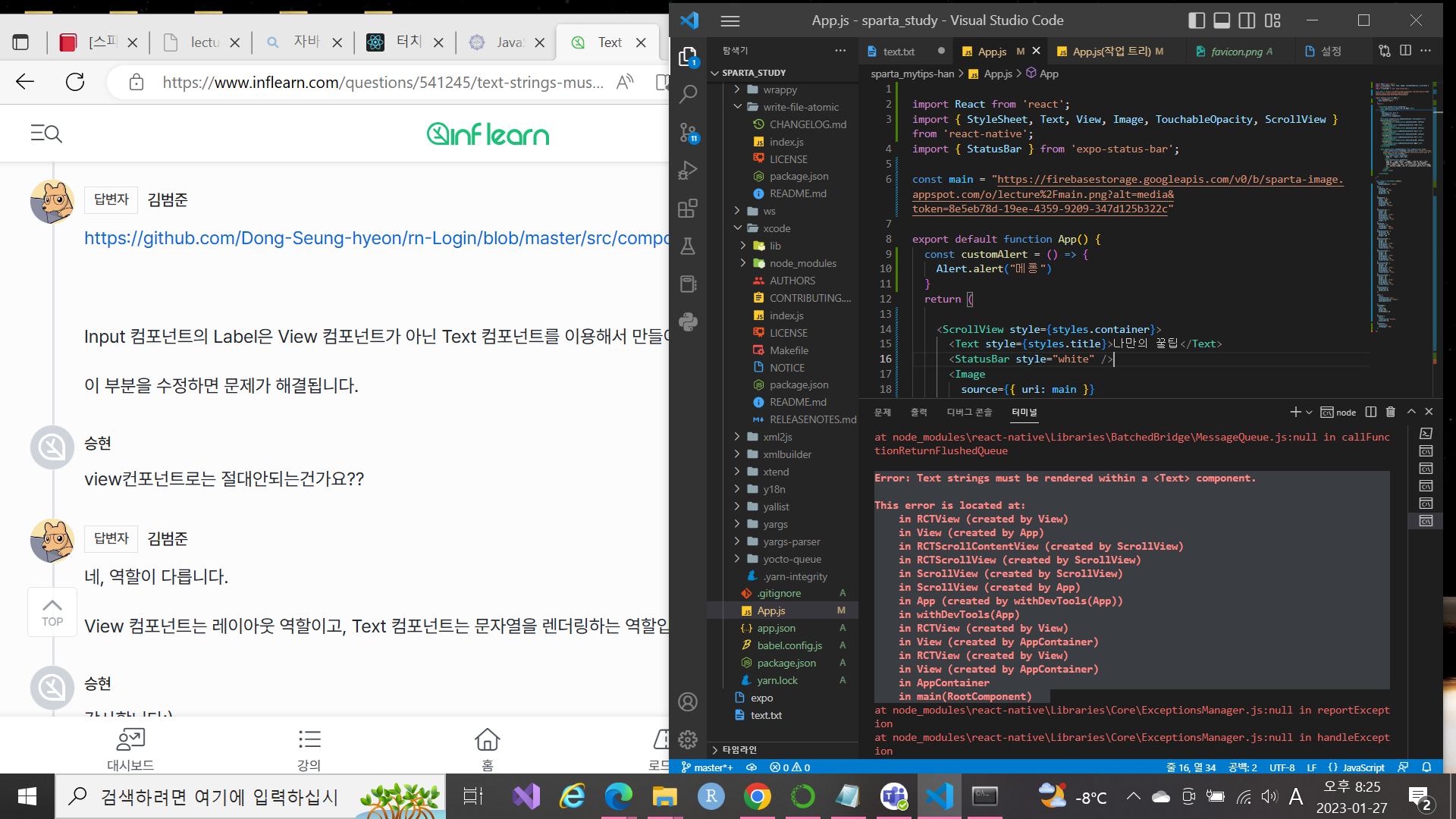
Task: Synchronize changes cloud icon in status bar
Action: coord(752,767)
